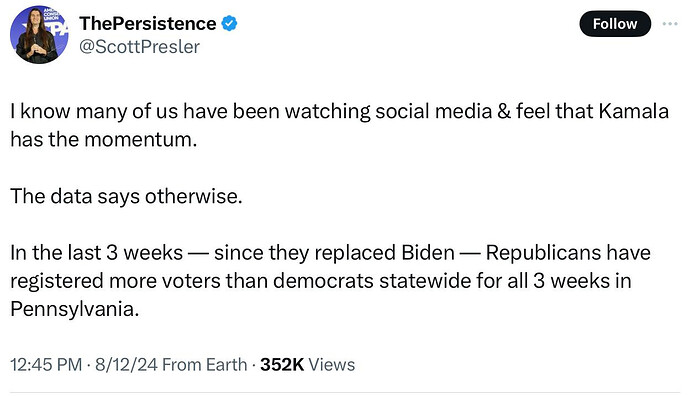Click the paragraph mentioning Kamala's momentum
Screen dimensions: 690x396
tap(339, 125)
